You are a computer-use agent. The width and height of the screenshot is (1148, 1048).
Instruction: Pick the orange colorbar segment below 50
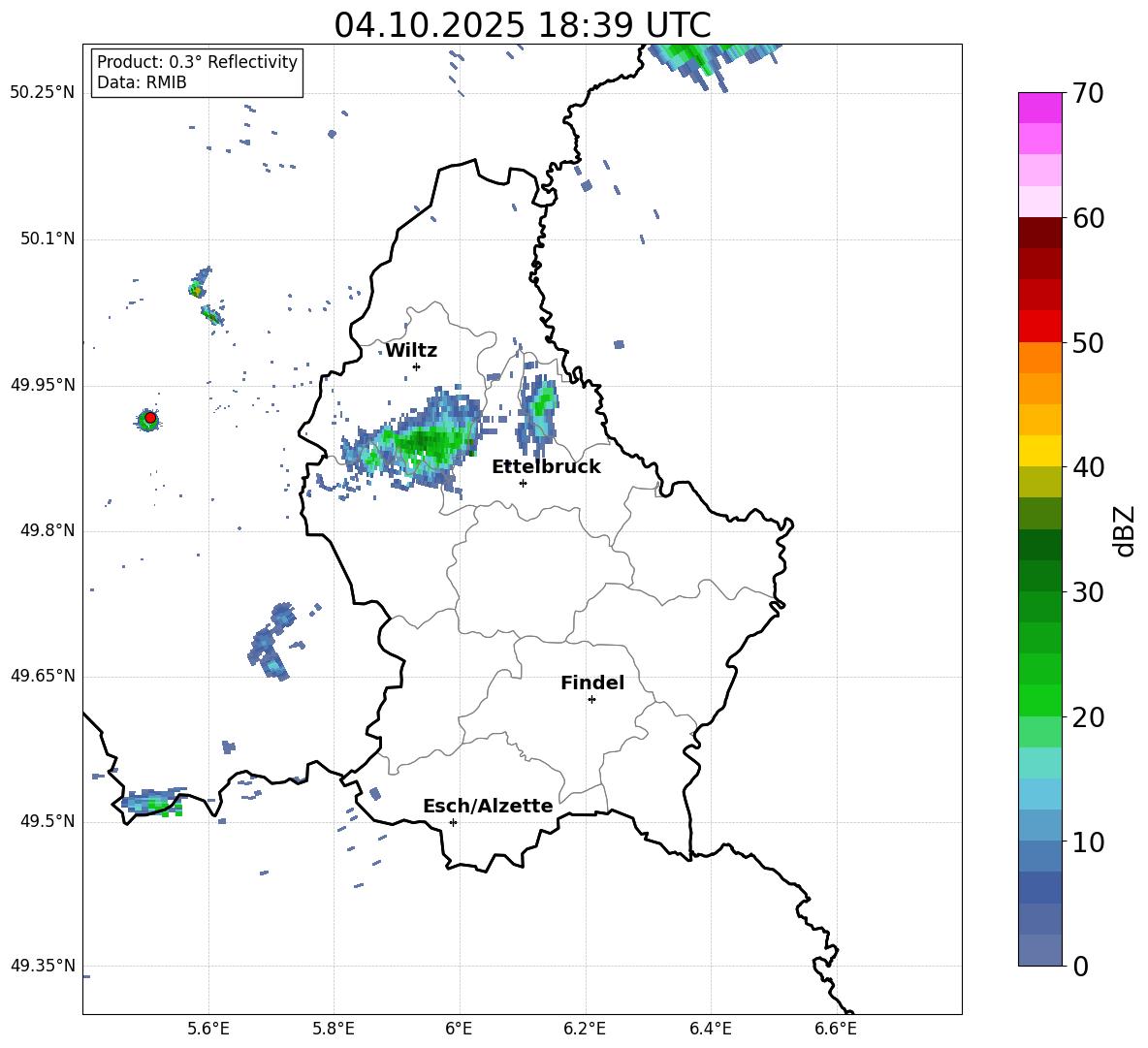click(x=1040, y=357)
